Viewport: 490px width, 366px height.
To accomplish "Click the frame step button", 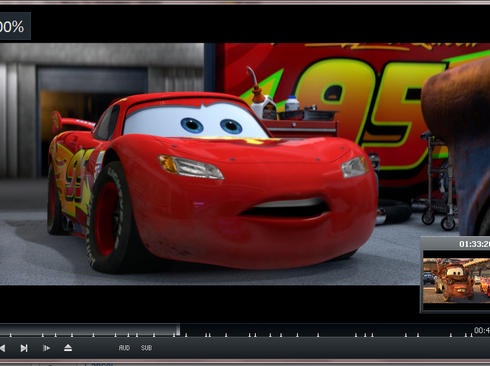I will [x=47, y=348].
